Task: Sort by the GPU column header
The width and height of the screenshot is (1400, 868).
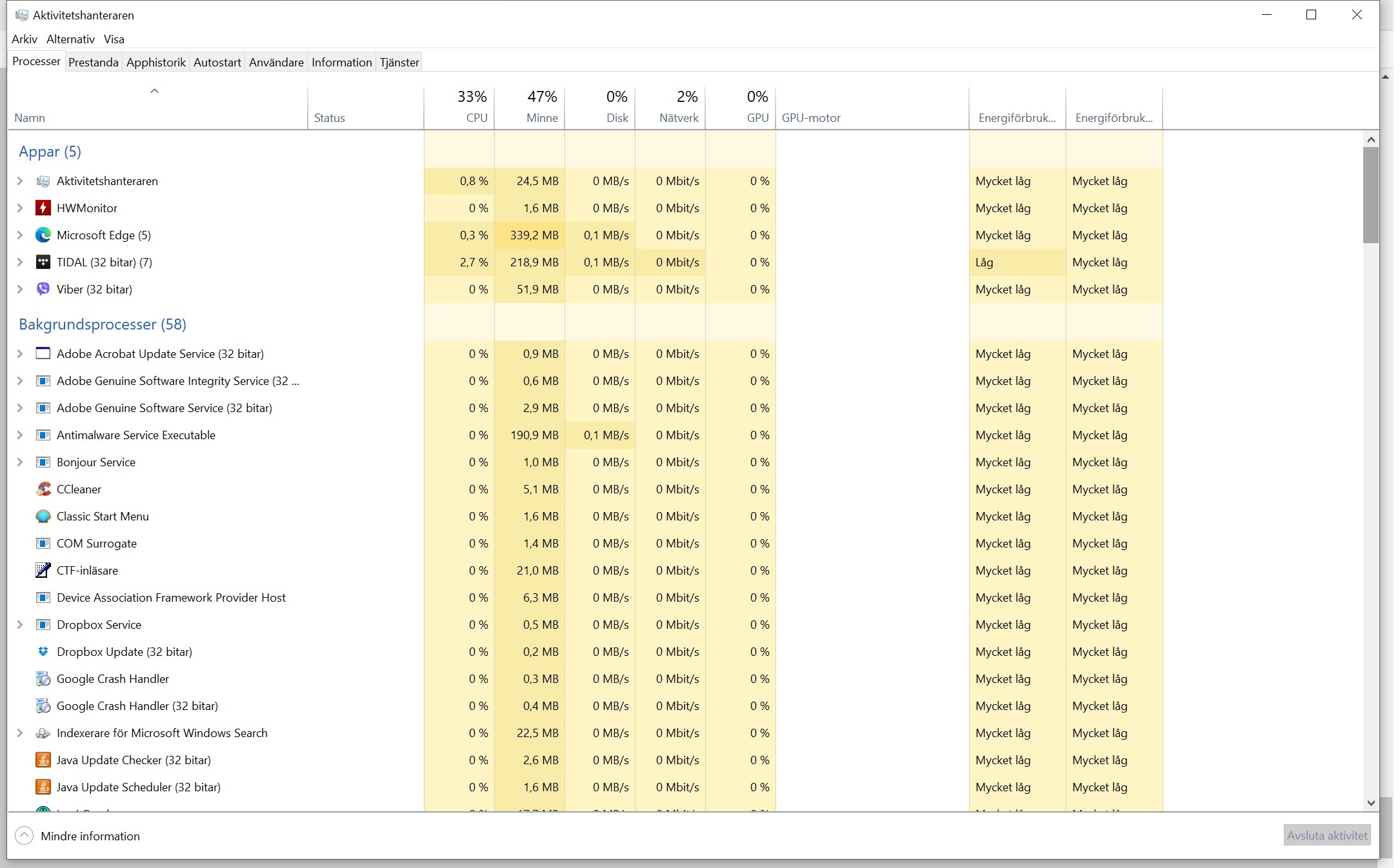Action: (741, 108)
